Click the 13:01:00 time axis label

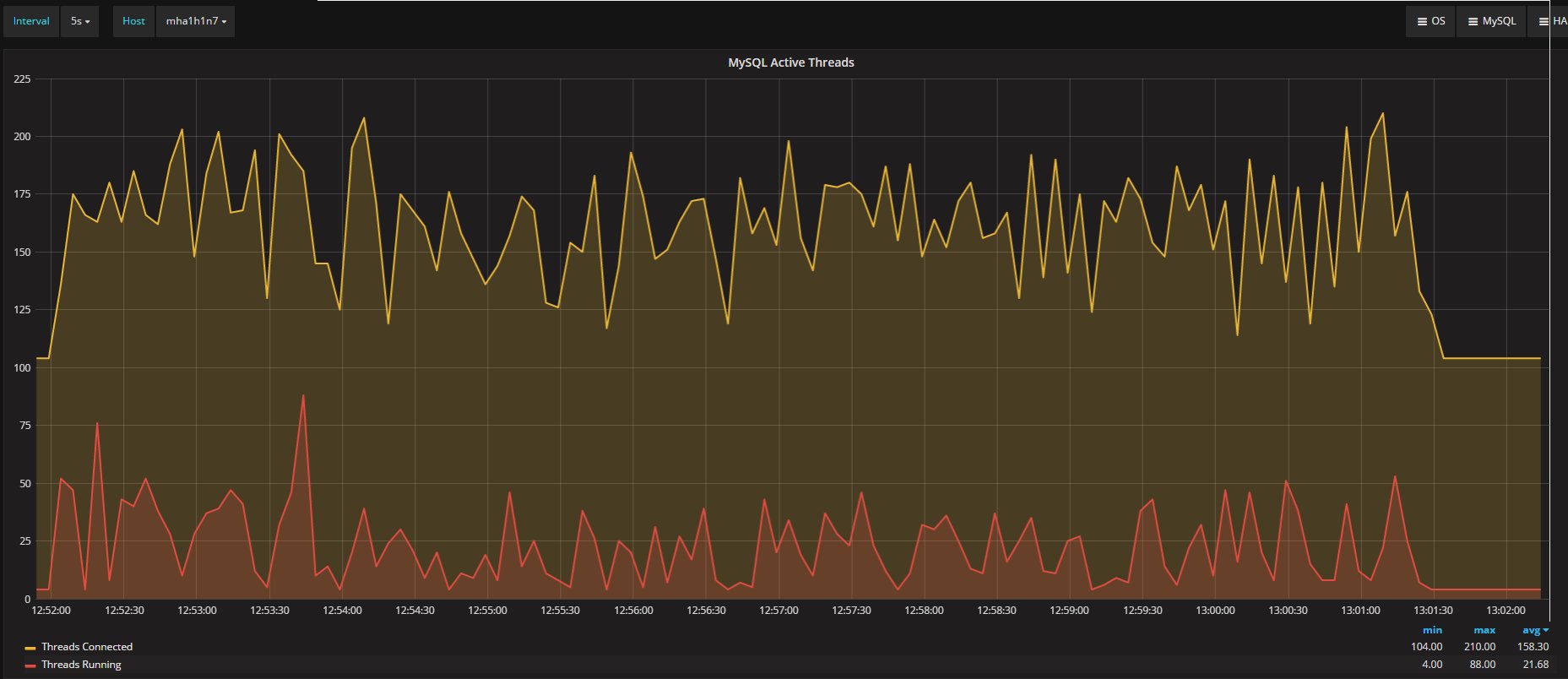(x=1360, y=610)
